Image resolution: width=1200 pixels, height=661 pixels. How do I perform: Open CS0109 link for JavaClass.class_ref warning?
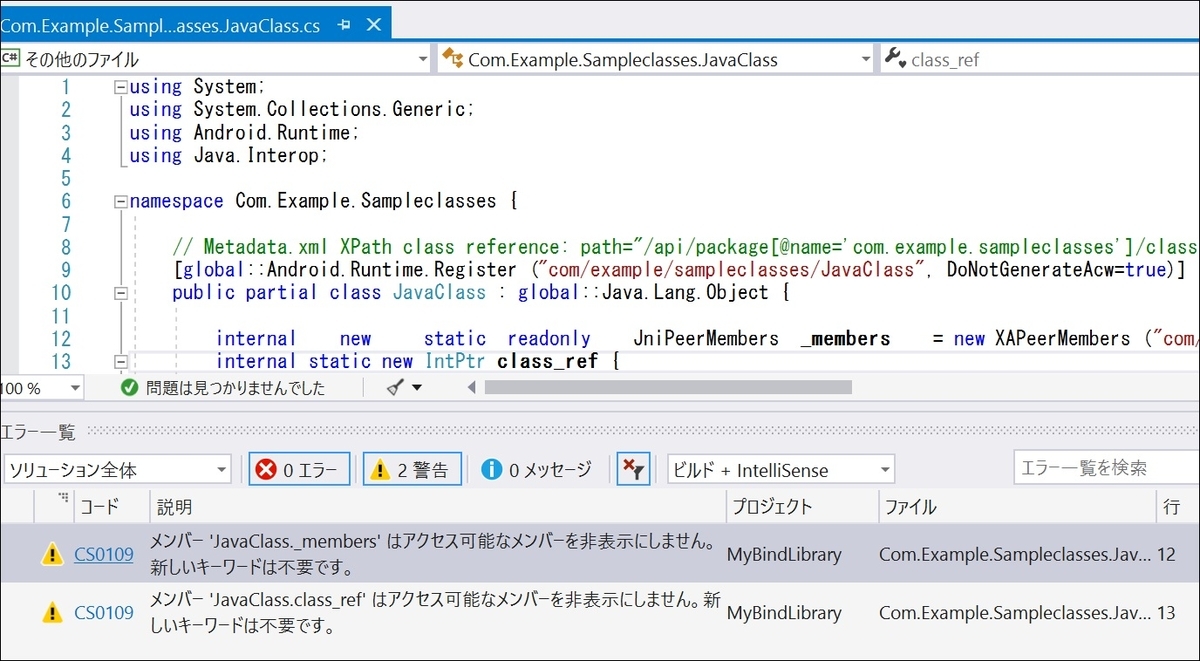click(104, 613)
